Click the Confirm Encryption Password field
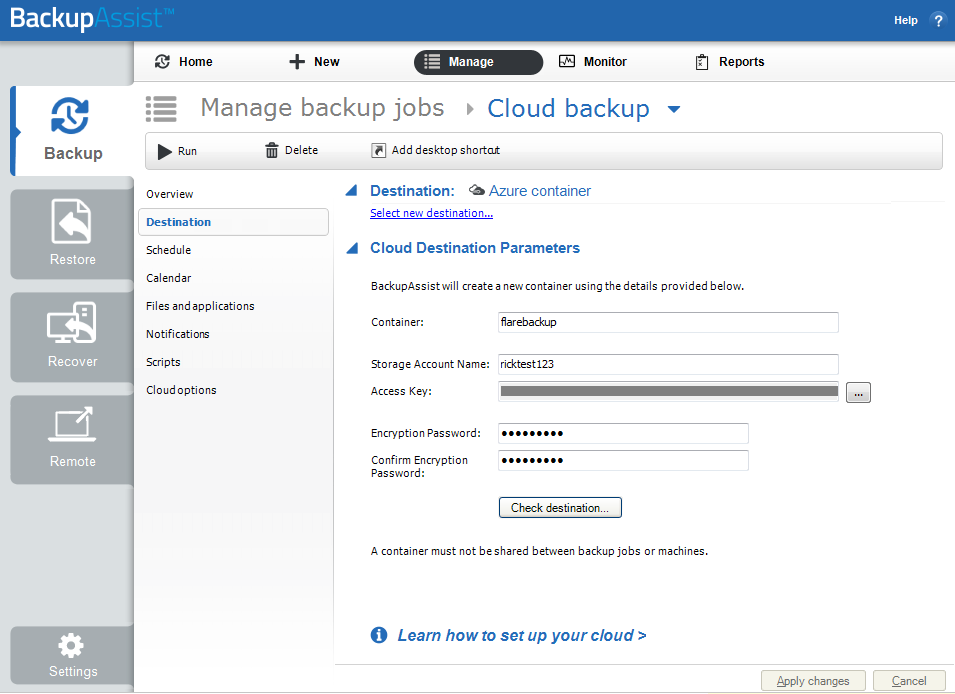Screen dimensions: 955x694 (x=623, y=460)
